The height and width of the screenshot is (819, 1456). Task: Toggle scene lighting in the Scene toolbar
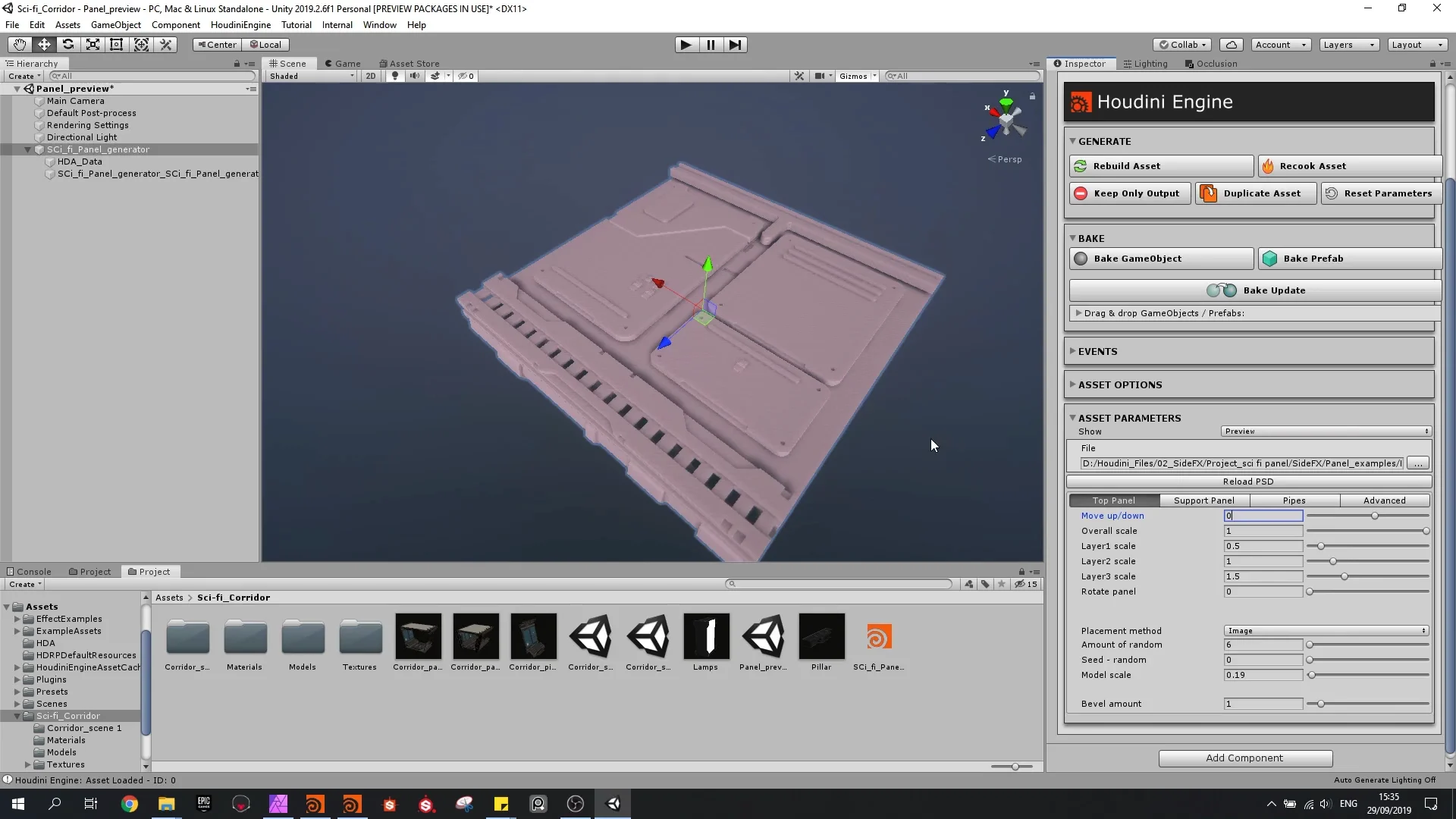point(395,76)
